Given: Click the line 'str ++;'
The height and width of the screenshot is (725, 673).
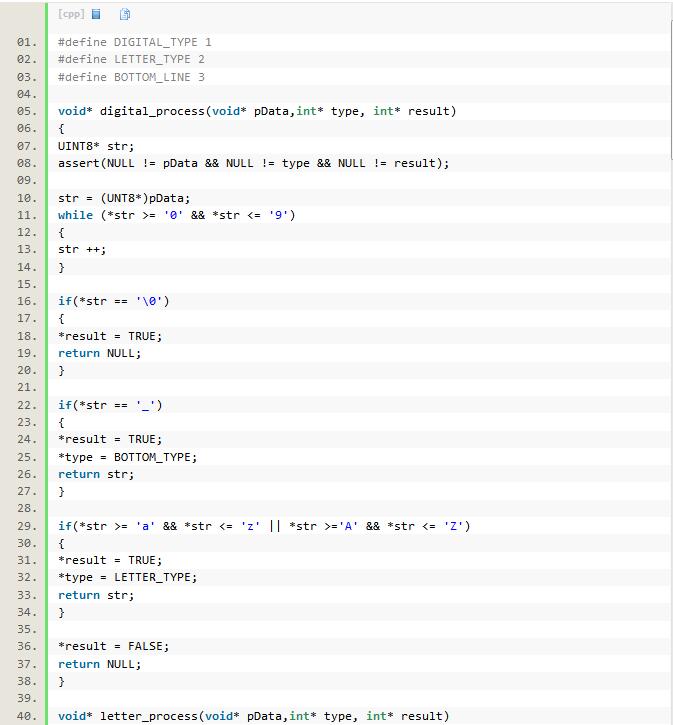Looking at the screenshot, I should pos(82,250).
